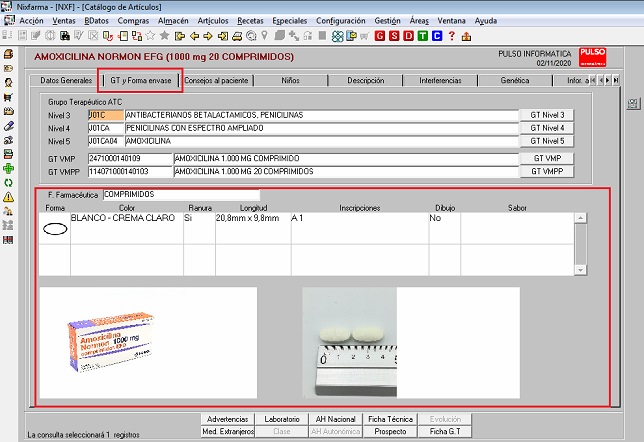Click the pill capsule icon in the left sidebar
This screenshot has height=442, width=644.
coord(8,126)
